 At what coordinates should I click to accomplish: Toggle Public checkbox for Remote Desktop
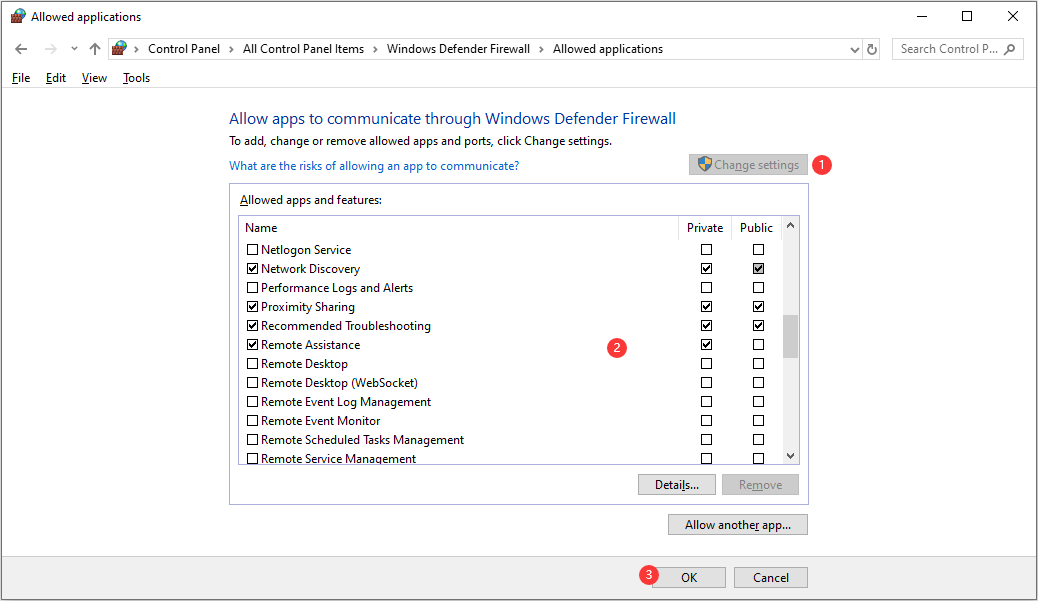coord(759,363)
